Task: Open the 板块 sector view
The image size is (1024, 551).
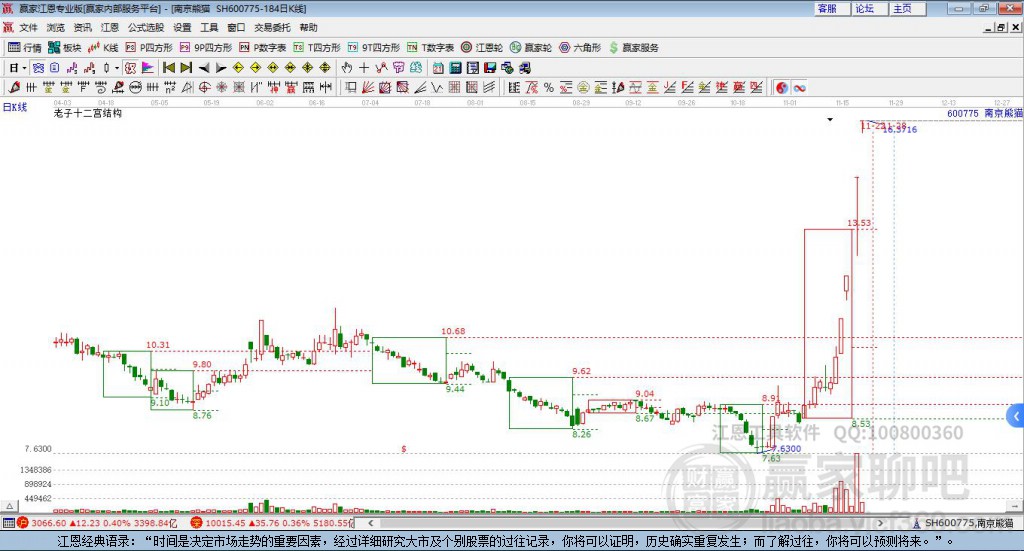Action: (65, 48)
